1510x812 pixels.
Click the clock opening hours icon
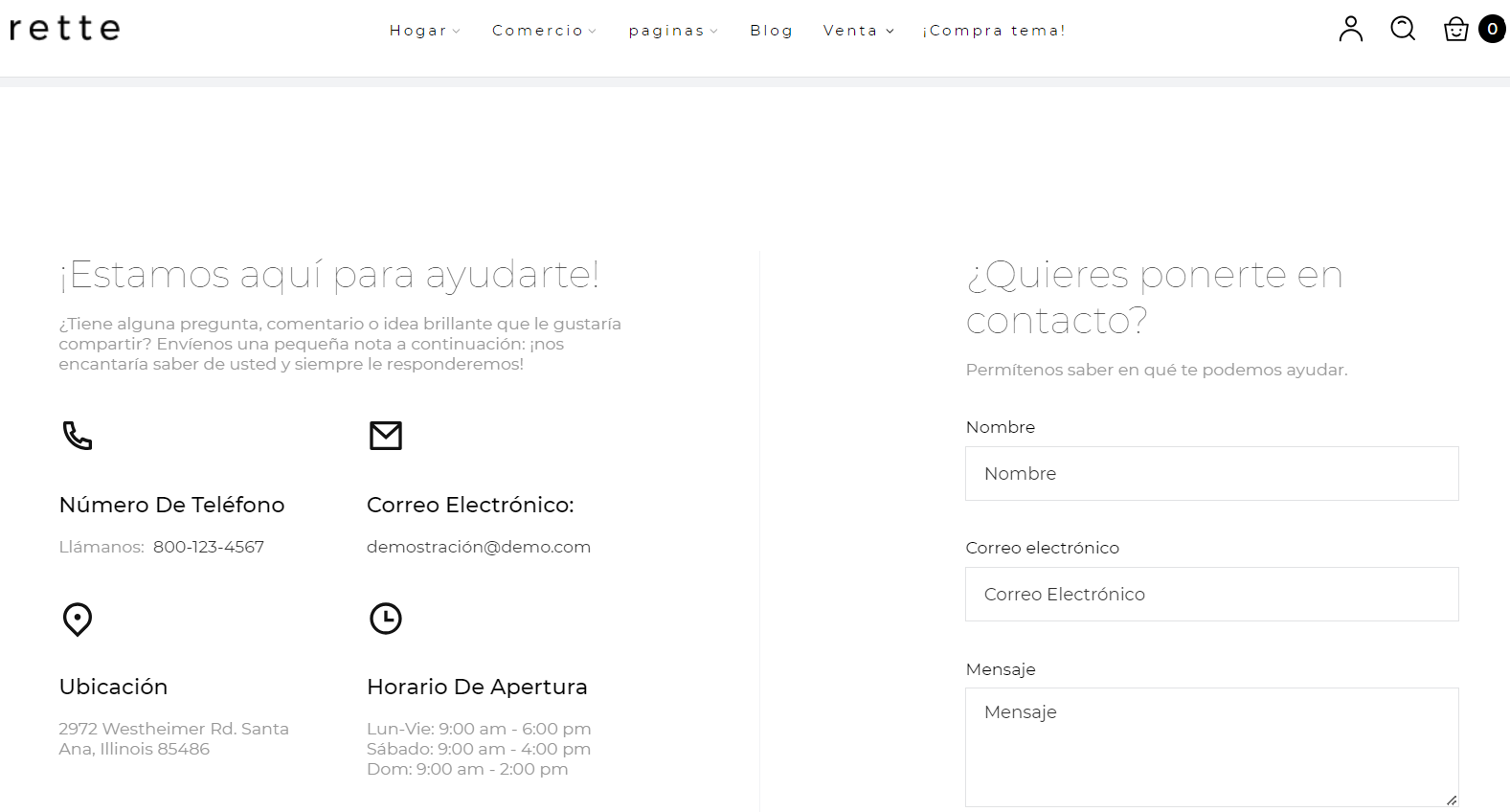click(386, 619)
